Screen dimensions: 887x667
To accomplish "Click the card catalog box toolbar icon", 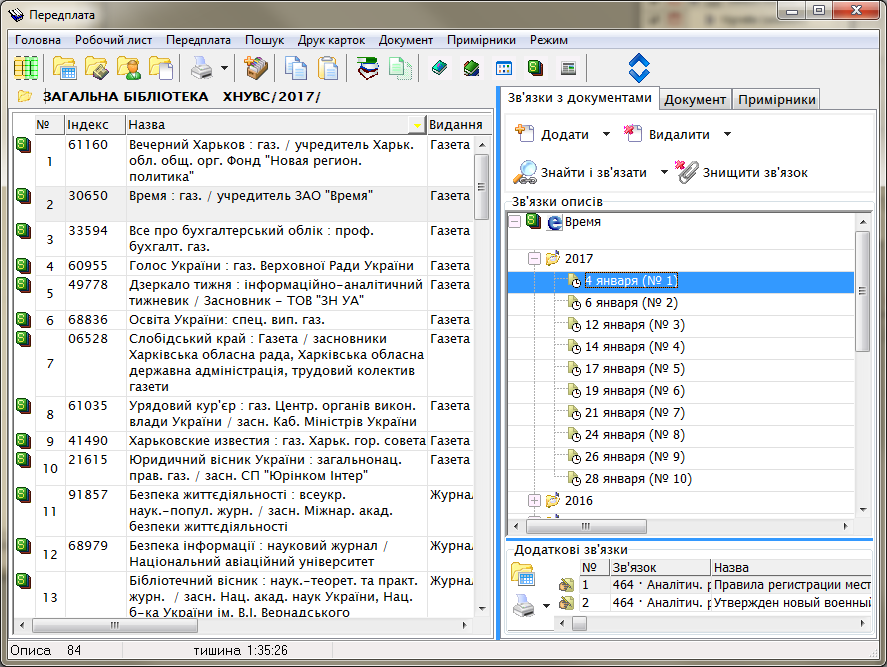I will (257, 69).
